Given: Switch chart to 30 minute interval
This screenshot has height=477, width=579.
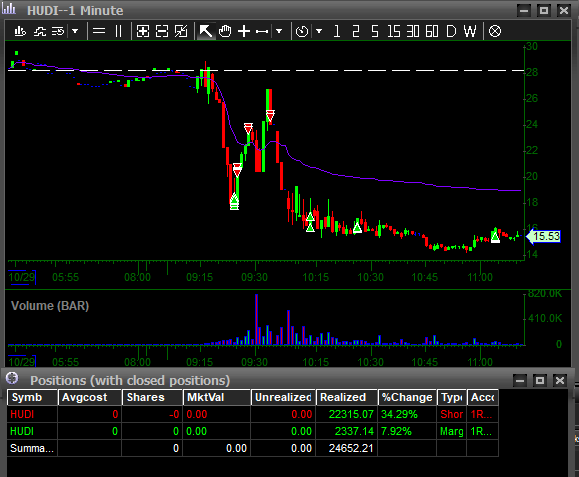Looking at the screenshot, I should coord(413,31).
